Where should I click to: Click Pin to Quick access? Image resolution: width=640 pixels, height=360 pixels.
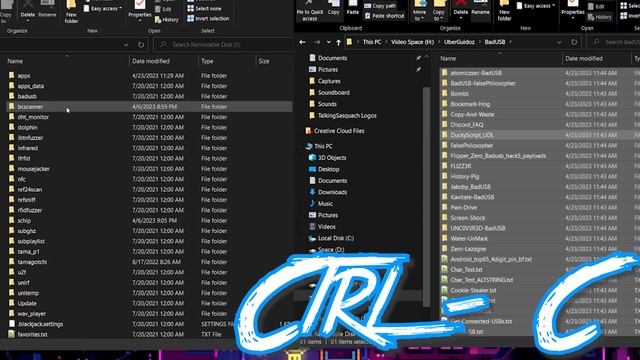[x=310, y=11]
